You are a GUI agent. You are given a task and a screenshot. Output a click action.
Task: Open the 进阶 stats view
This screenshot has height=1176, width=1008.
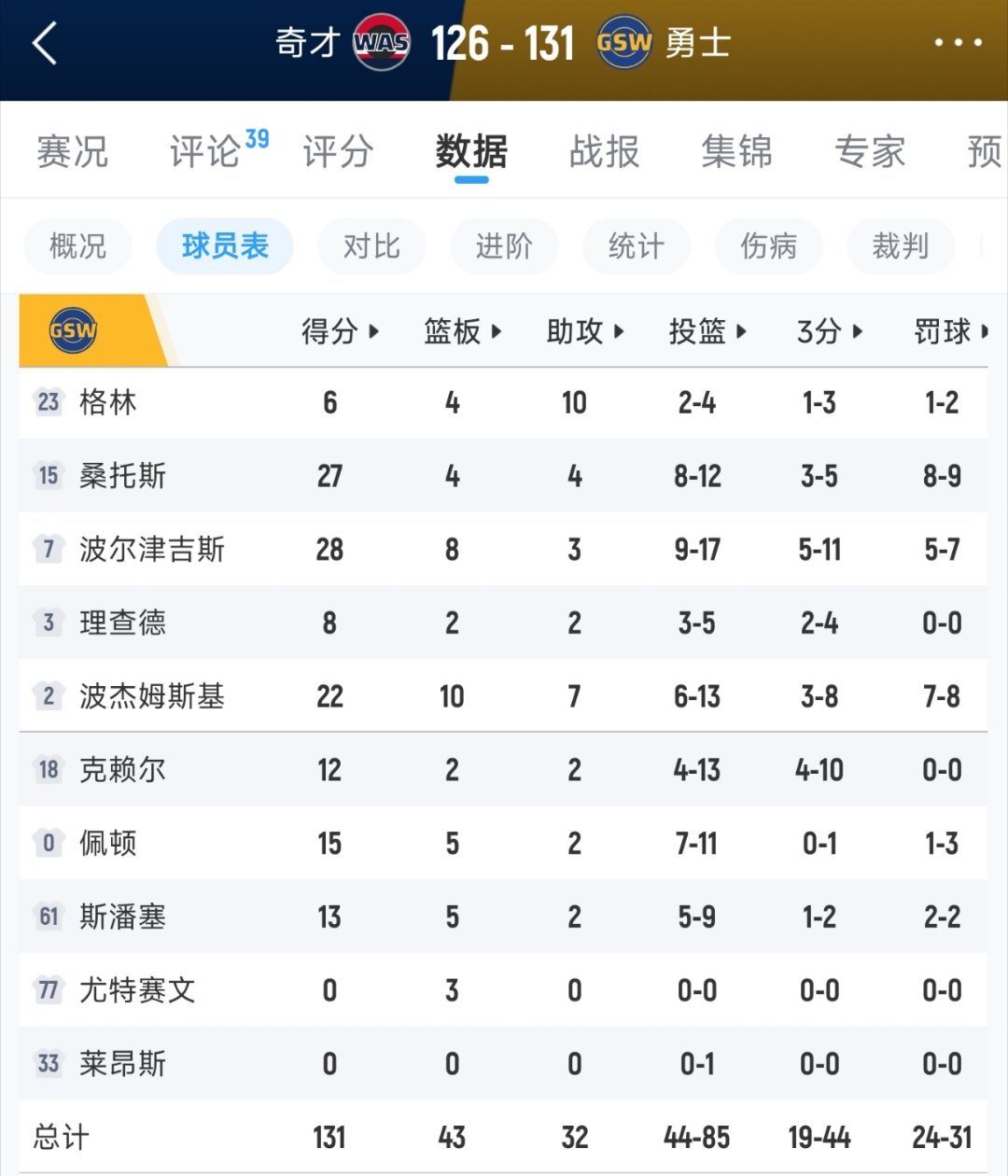[x=504, y=246]
